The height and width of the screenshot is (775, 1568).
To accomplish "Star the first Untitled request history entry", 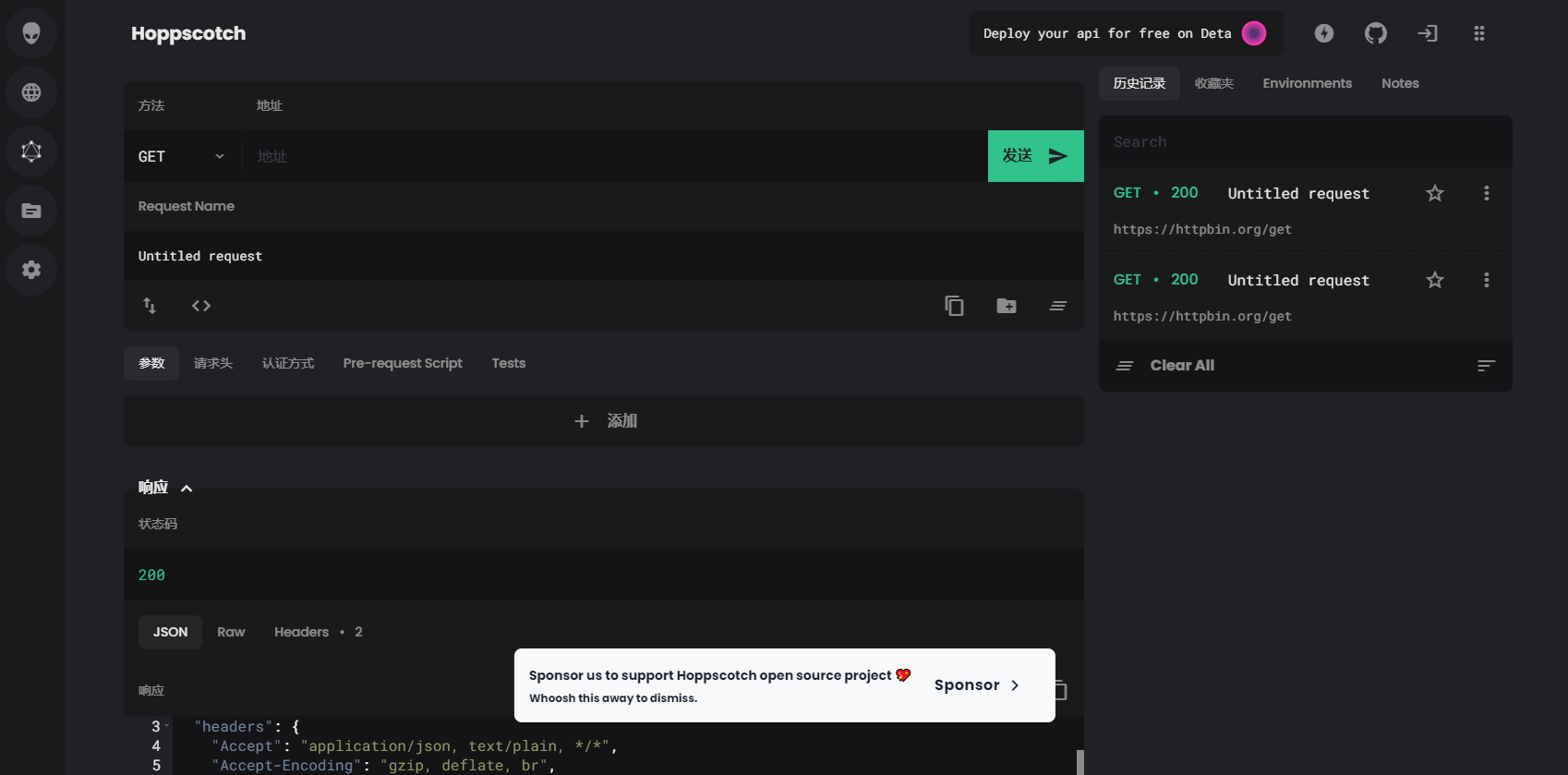I will pyautogui.click(x=1435, y=193).
